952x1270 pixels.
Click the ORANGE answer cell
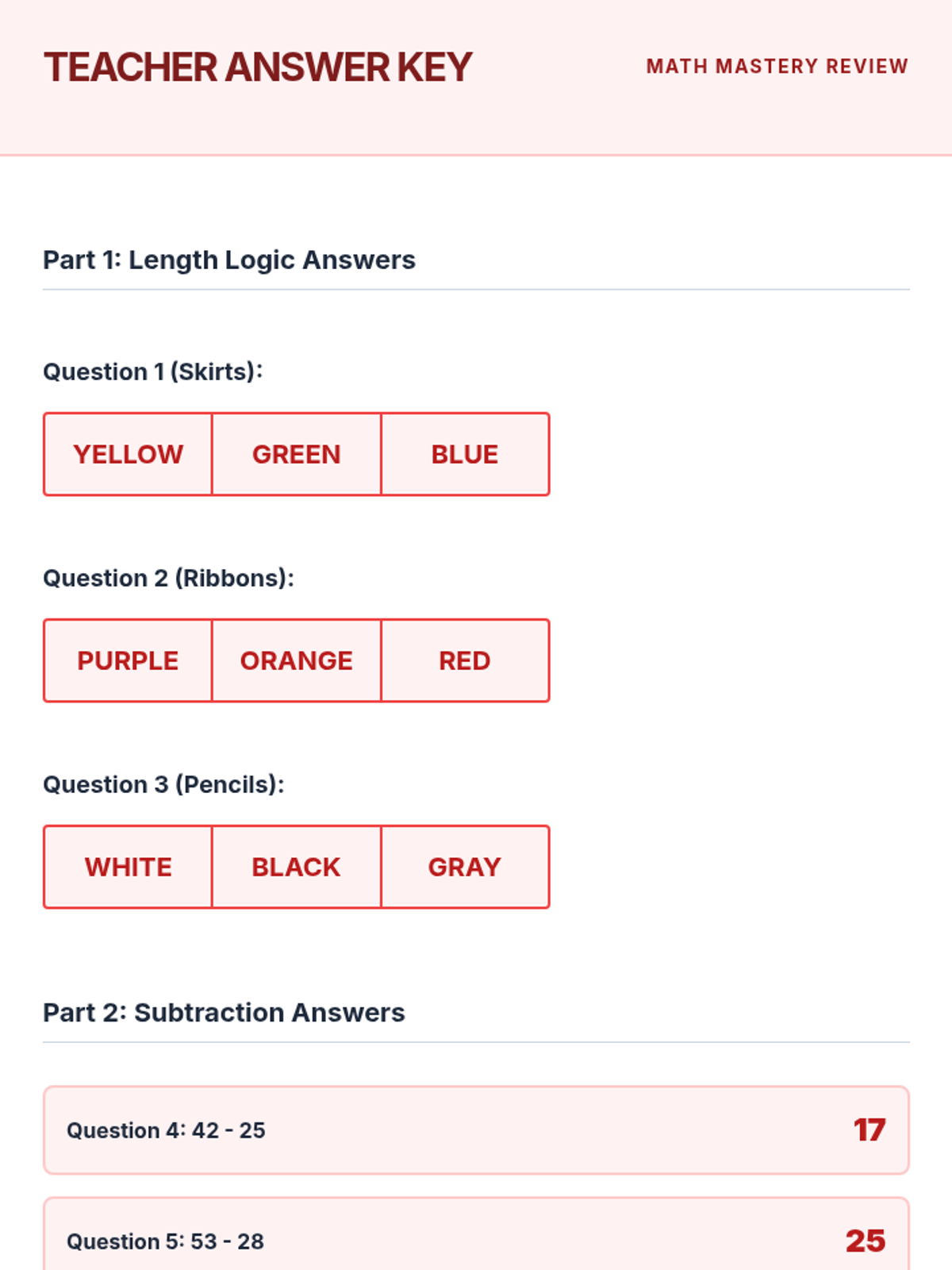pos(297,660)
